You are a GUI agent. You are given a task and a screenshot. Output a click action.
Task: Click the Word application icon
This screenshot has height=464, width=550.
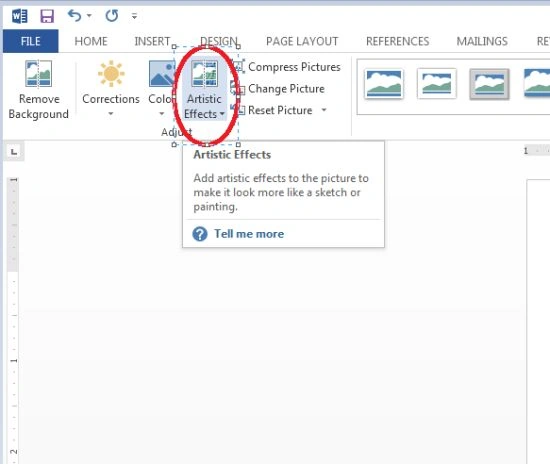click(19, 16)
